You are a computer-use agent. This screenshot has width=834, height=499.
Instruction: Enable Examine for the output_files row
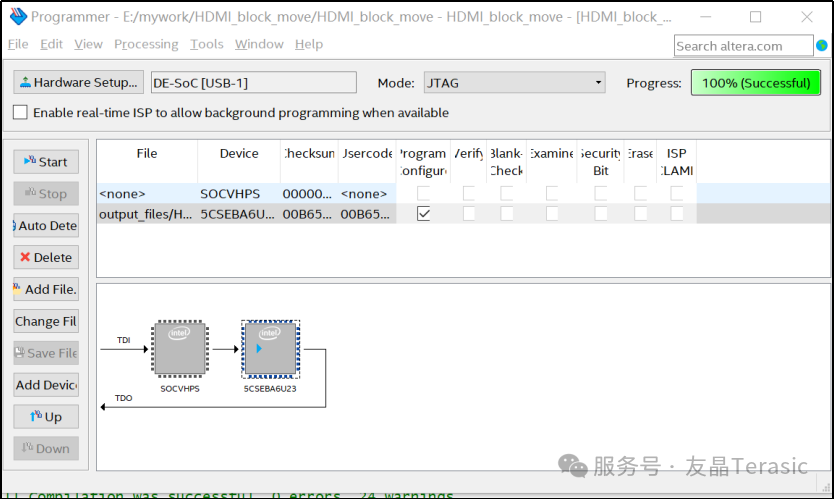pos(552,214)
